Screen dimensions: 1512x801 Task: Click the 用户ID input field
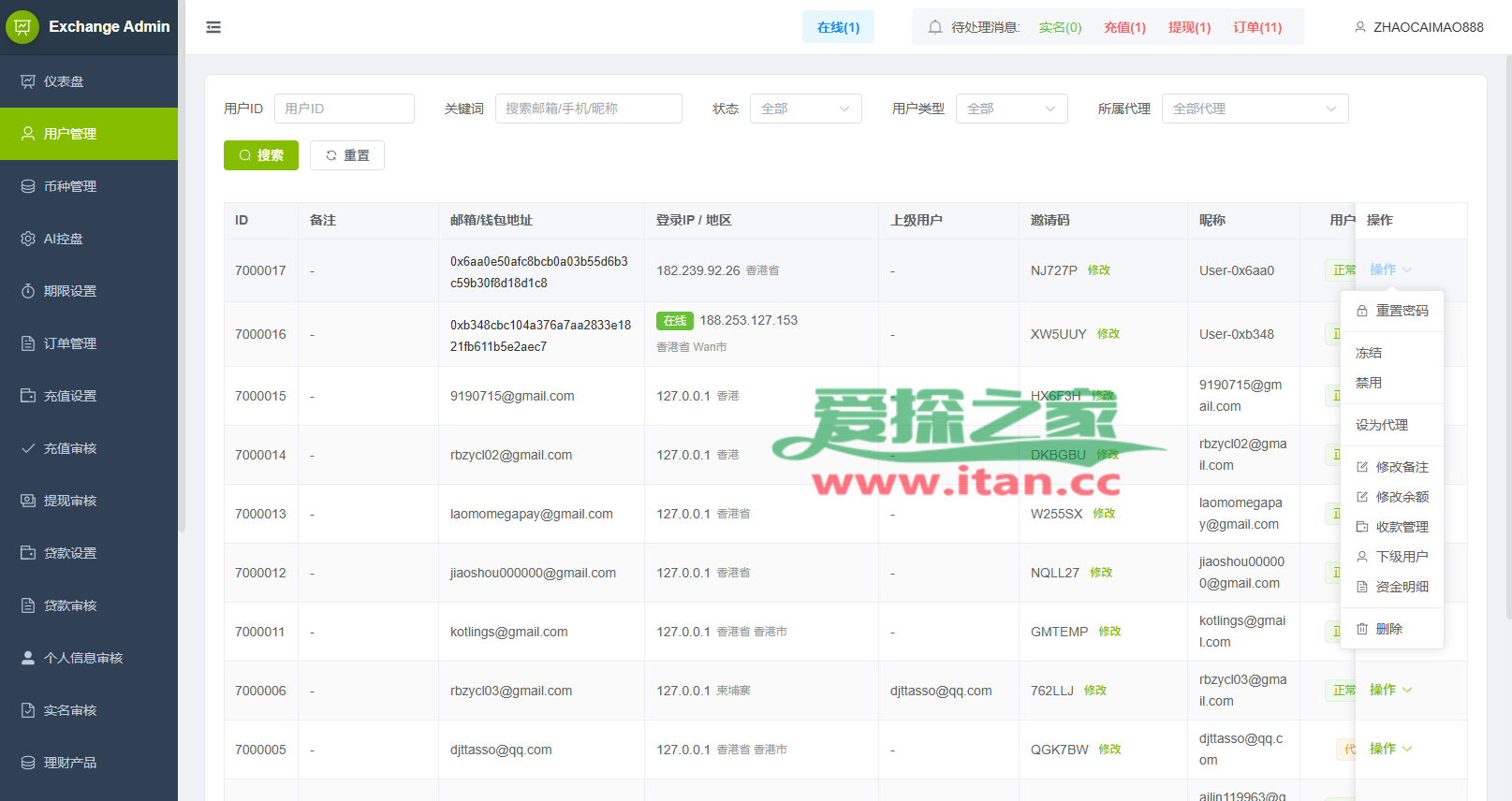pyautogui.click(x=345, y=109)
